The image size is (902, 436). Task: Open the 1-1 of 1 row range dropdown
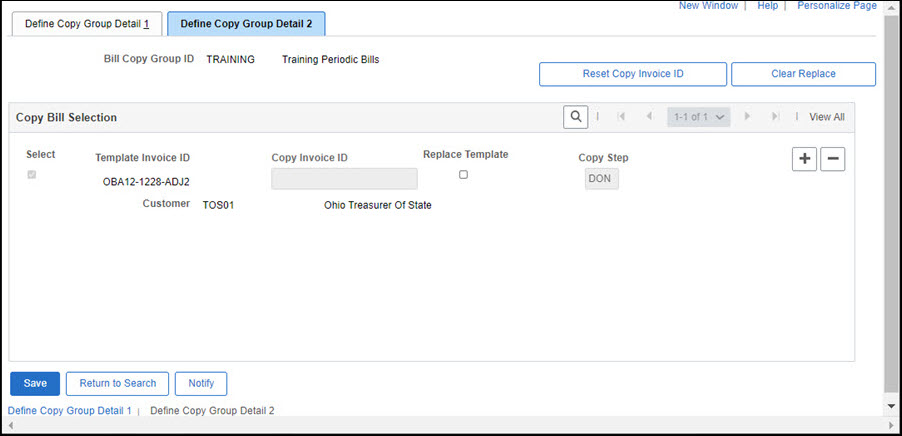(x=698, y=117)
